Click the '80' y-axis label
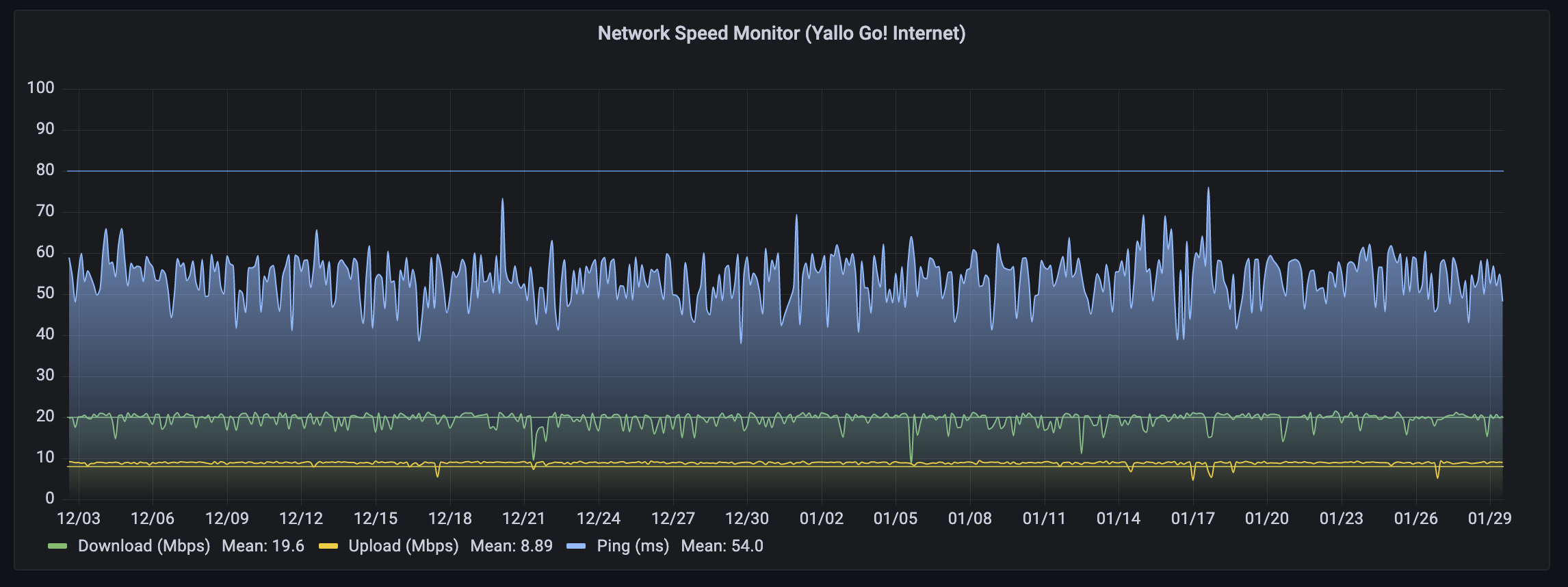The height and width of the screenshot is (587, 1568). click(45, 170)
